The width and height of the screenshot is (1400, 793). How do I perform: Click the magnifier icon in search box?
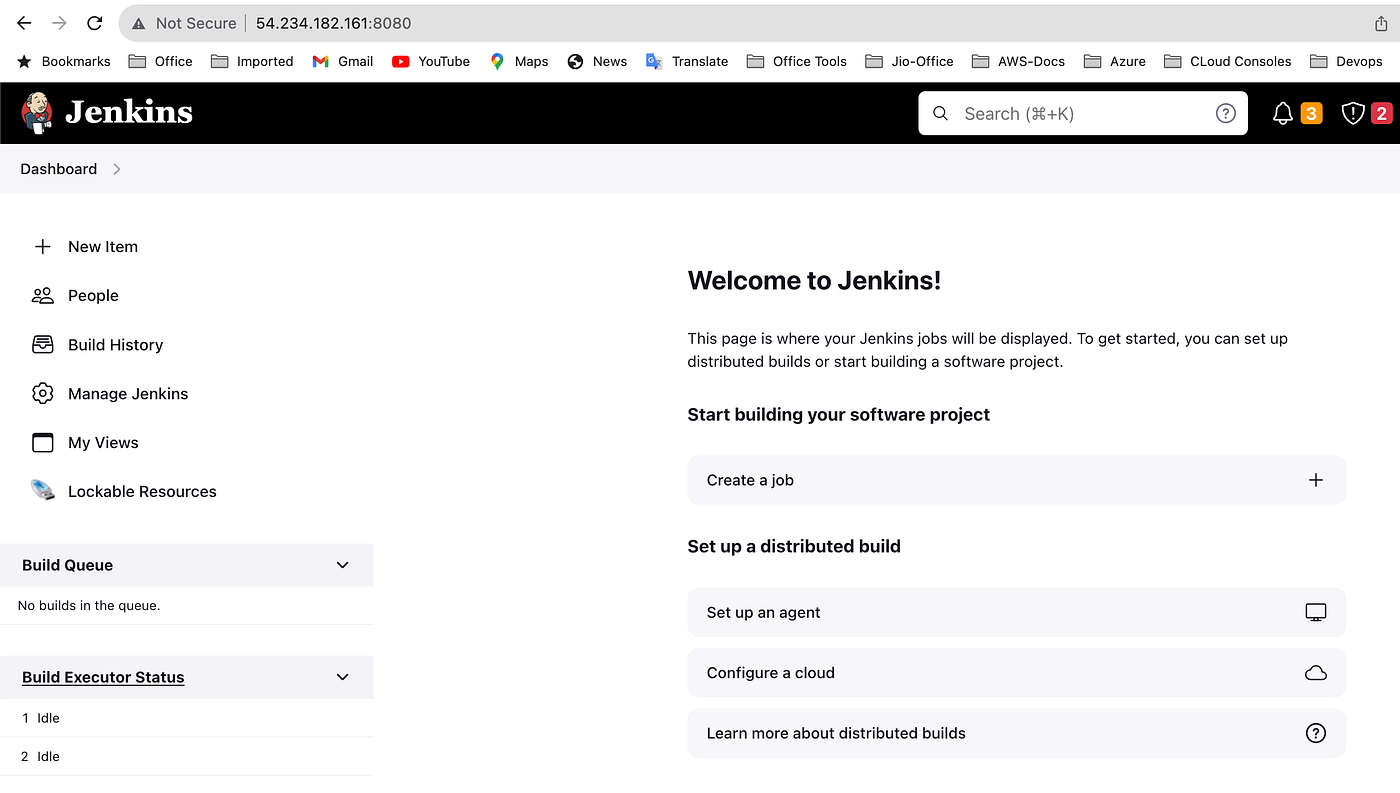coord(940,113)
